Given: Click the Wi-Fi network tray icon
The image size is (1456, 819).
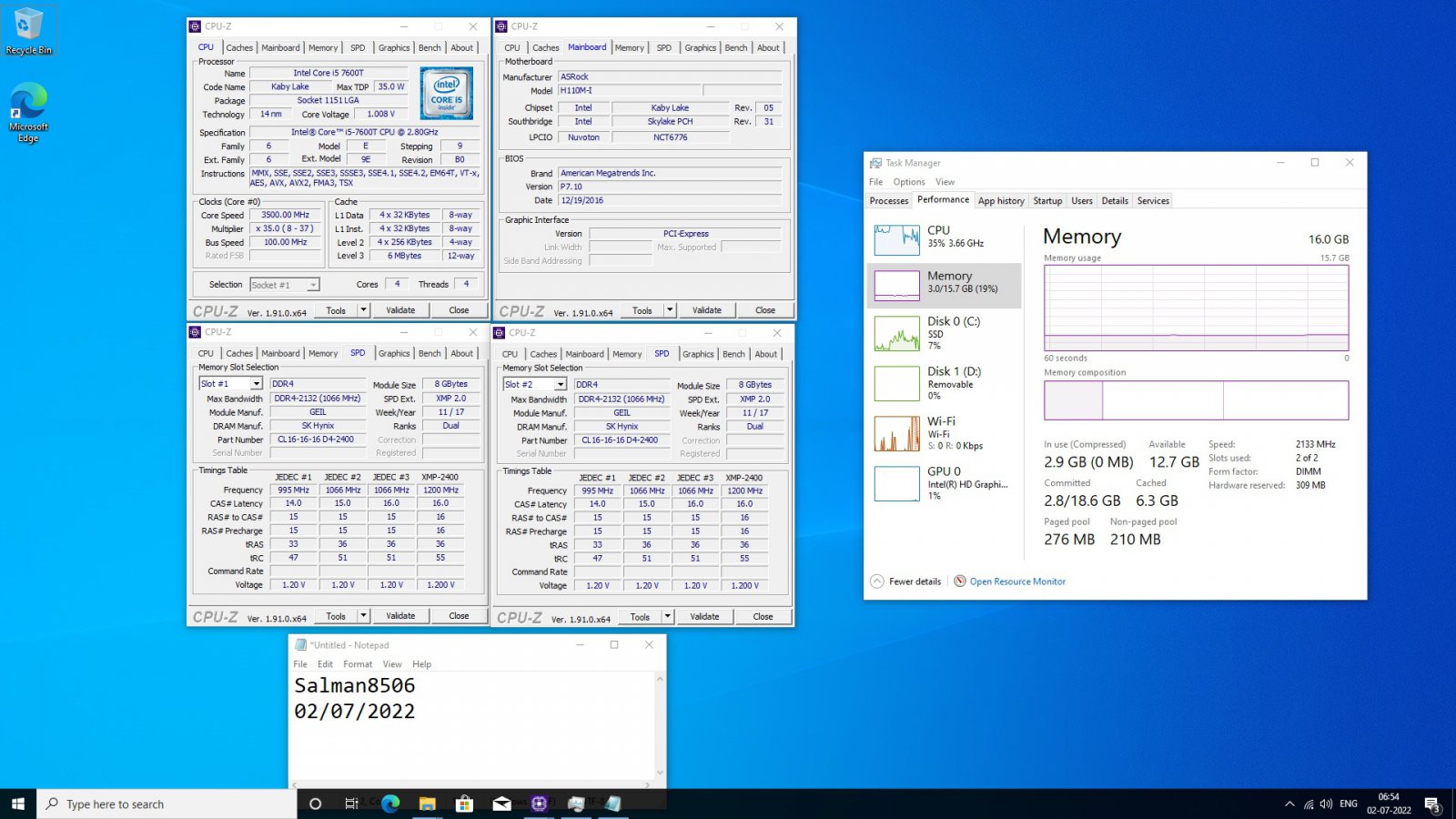Looking at the screenshot, I should [1309, 804].
